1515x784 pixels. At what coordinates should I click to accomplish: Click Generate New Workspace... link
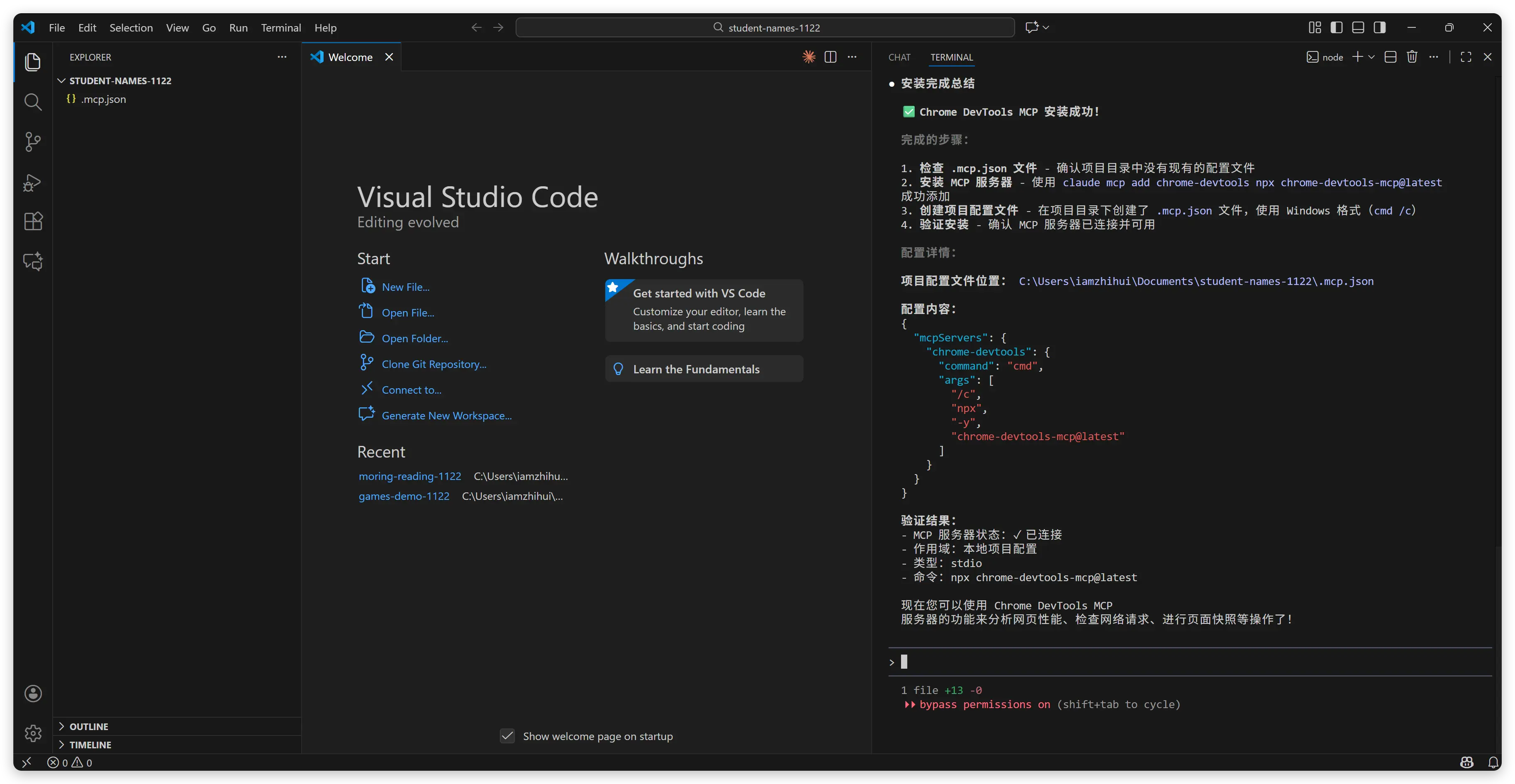click(x=446, y=416)
